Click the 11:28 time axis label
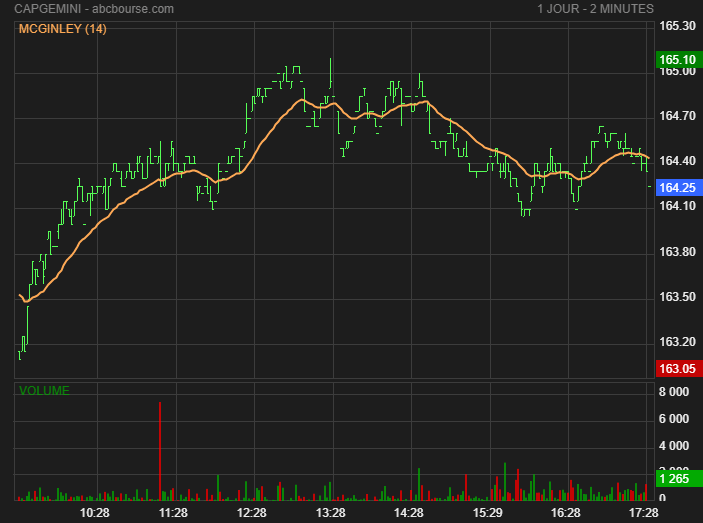Image resolution: width=703 pixels, height=523 pixels. tap(173, 513)
